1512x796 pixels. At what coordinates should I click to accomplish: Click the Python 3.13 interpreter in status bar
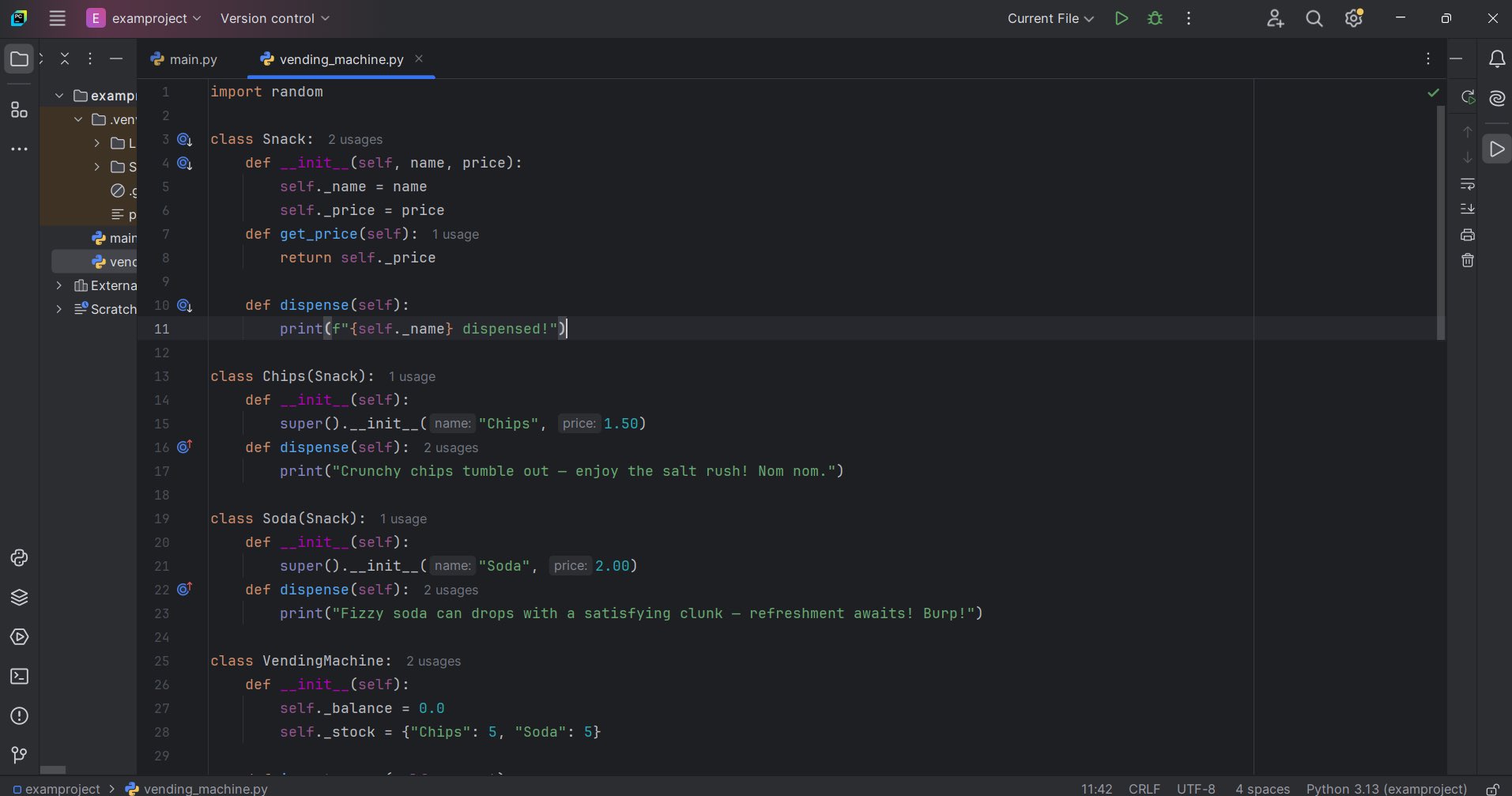pos(1386,789)
